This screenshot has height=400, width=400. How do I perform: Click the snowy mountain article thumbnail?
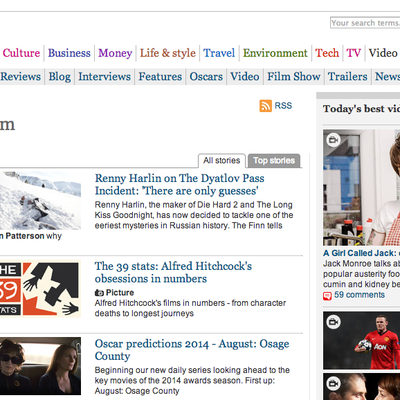click(40, 201)
